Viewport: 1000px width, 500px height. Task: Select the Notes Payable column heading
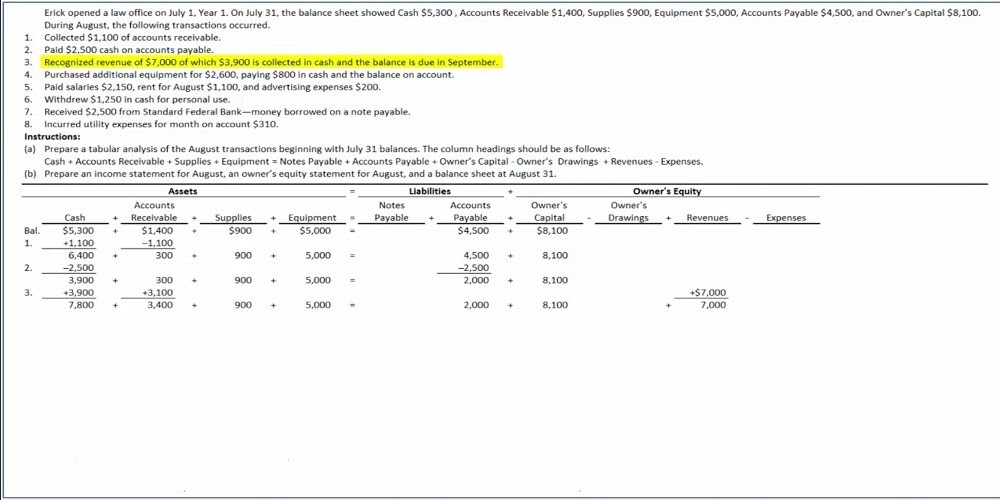pos(391,212)
